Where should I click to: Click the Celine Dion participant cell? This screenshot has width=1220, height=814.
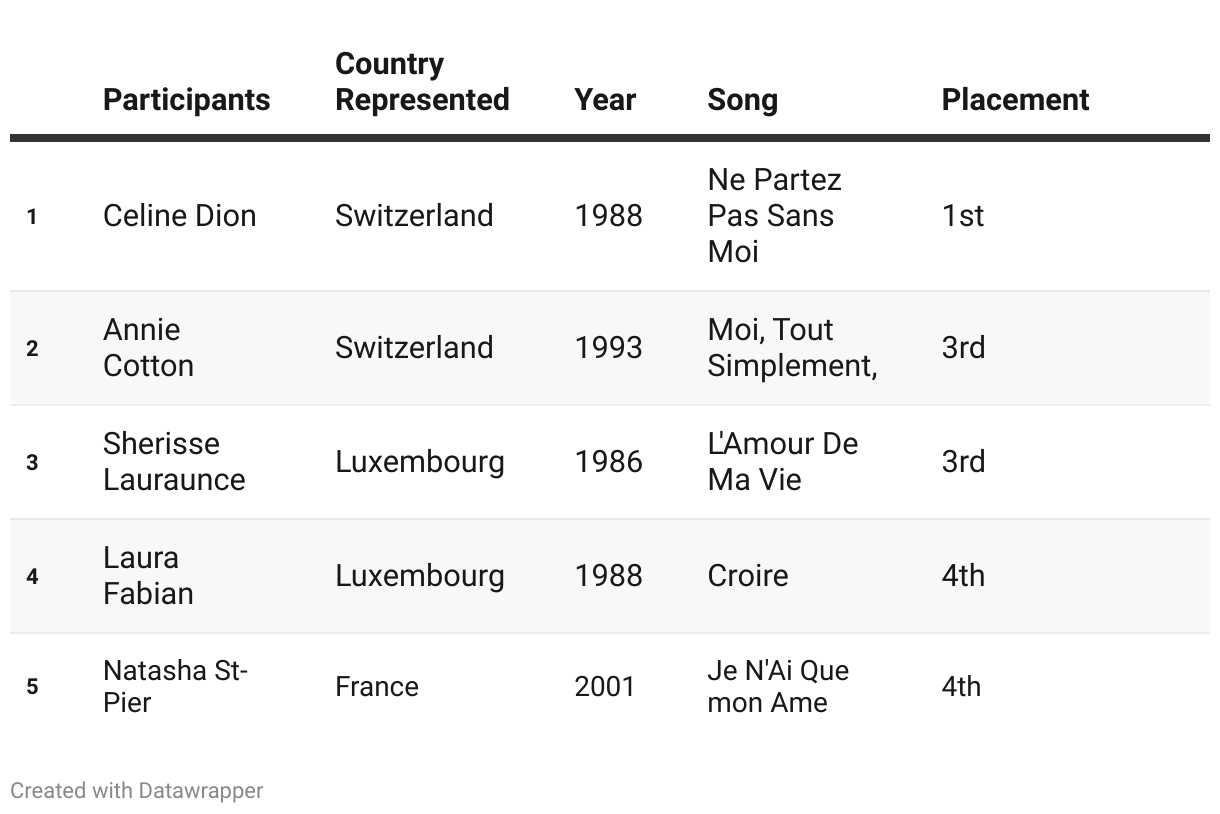pos(179,216)
